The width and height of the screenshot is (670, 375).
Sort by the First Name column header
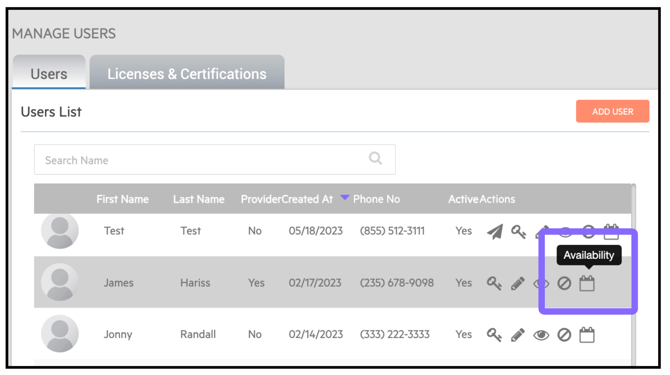(123, 199)
